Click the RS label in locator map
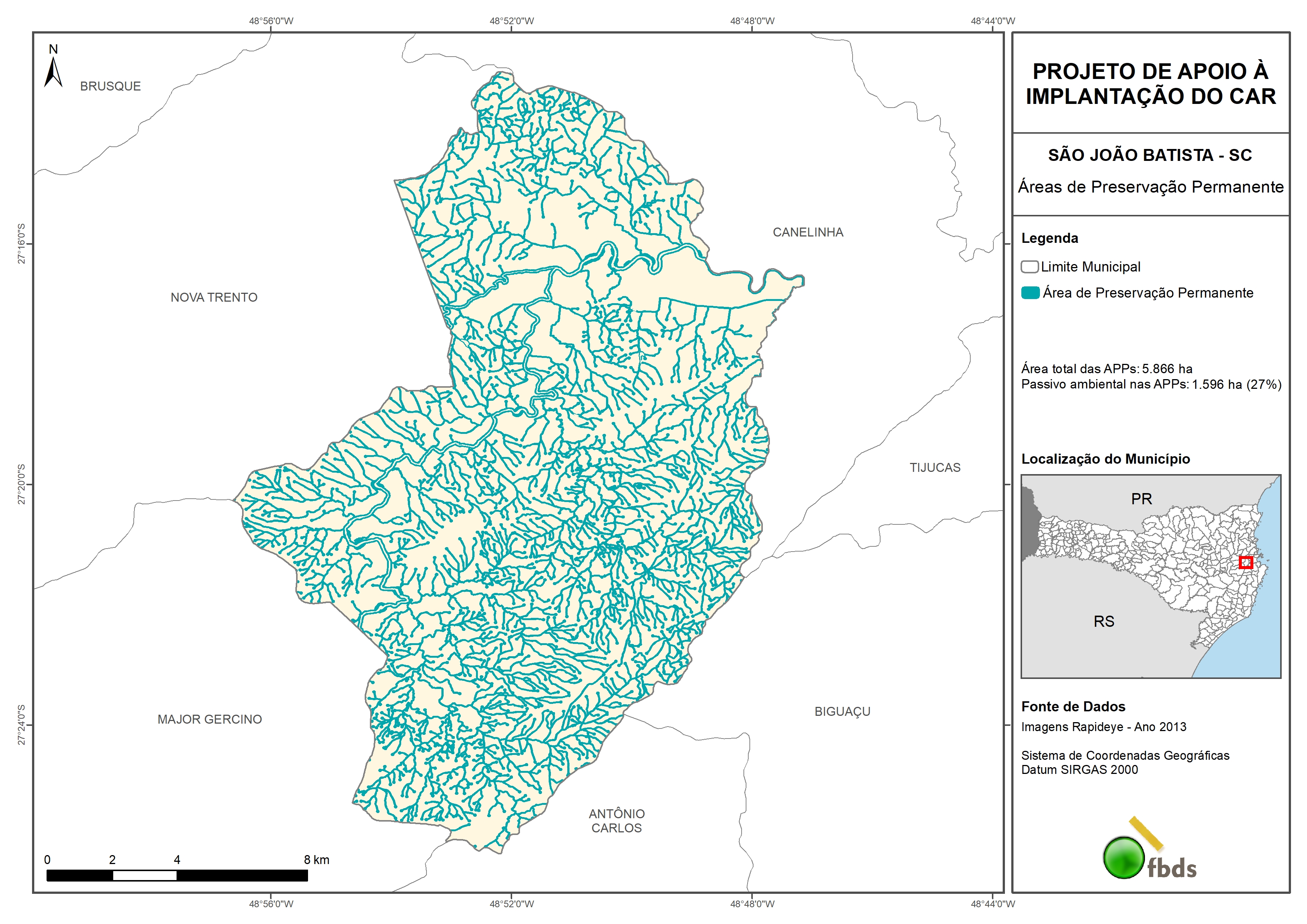The image size is (1307, 924). pos(1104,622)
